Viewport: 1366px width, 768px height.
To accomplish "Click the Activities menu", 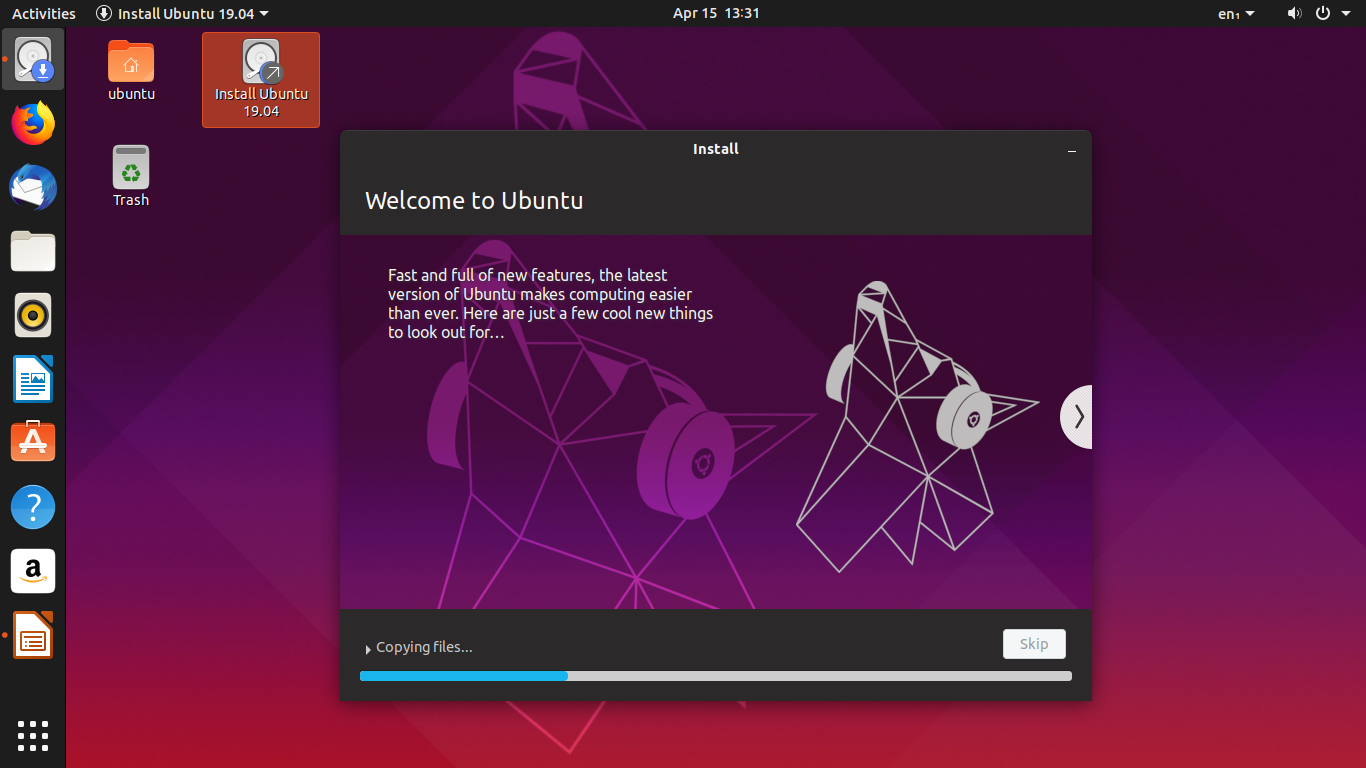I will click(x=43, y=13).
